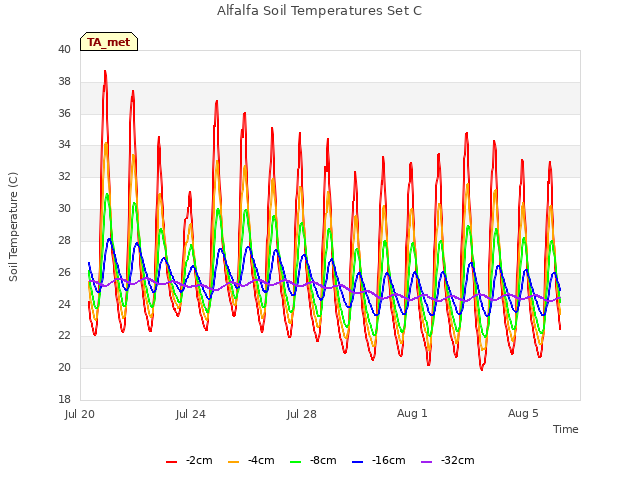This screenshot has height=480, width=640.
Task: Click the red -2cm legend color marker
Action: tap(171, 462)
